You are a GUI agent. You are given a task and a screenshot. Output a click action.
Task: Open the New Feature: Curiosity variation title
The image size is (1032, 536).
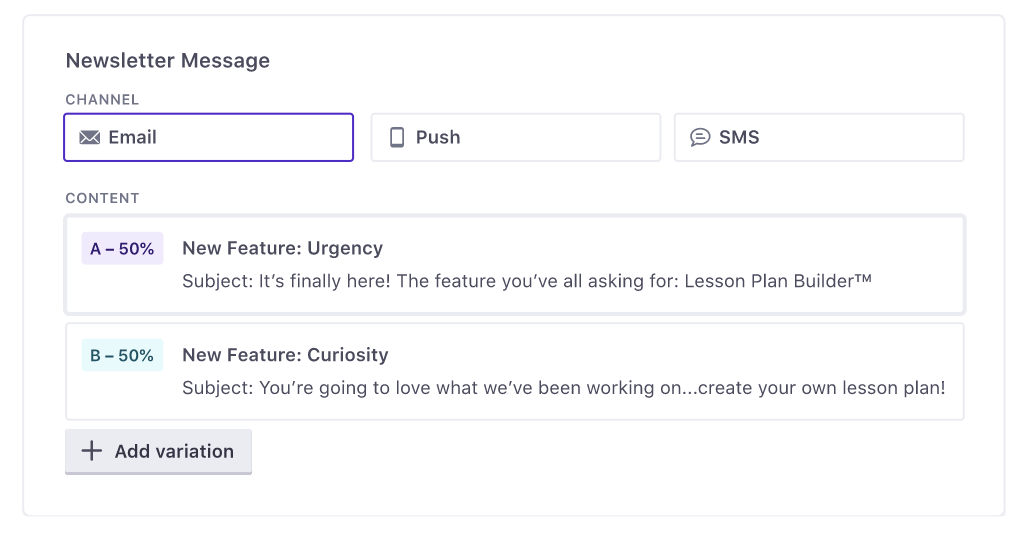(285, 355)
